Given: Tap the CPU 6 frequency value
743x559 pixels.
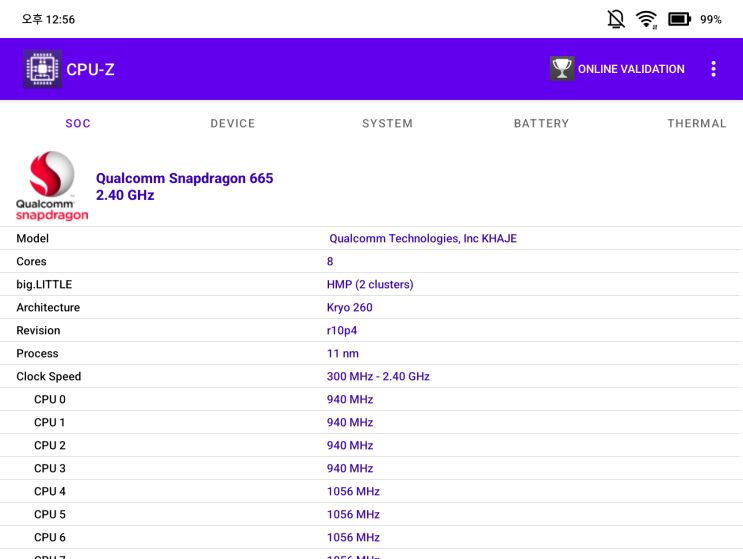Looking at the screenshot, I should click(x=353, y=537).
